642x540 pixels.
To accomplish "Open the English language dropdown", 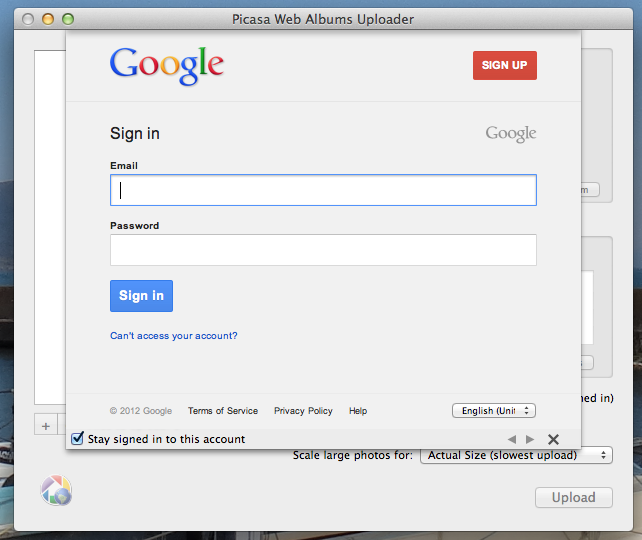I will (x=494, y=411).
